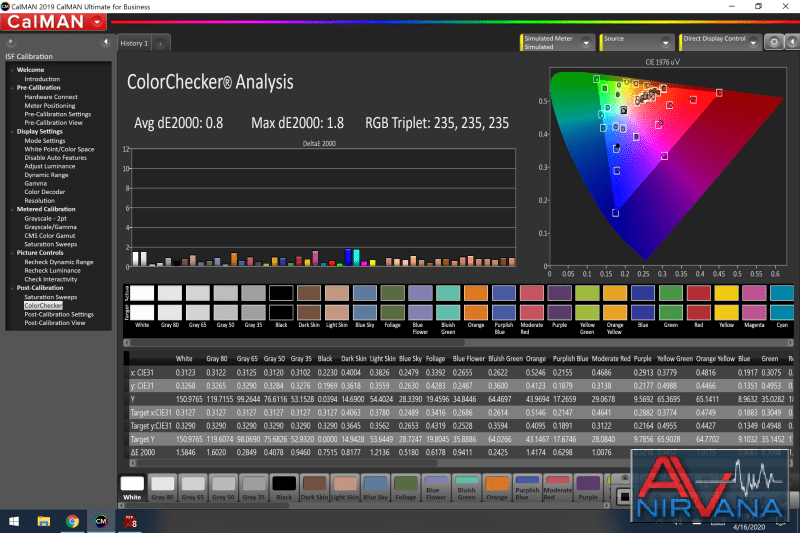Go to Hardware Connect step

click(51, 97)
